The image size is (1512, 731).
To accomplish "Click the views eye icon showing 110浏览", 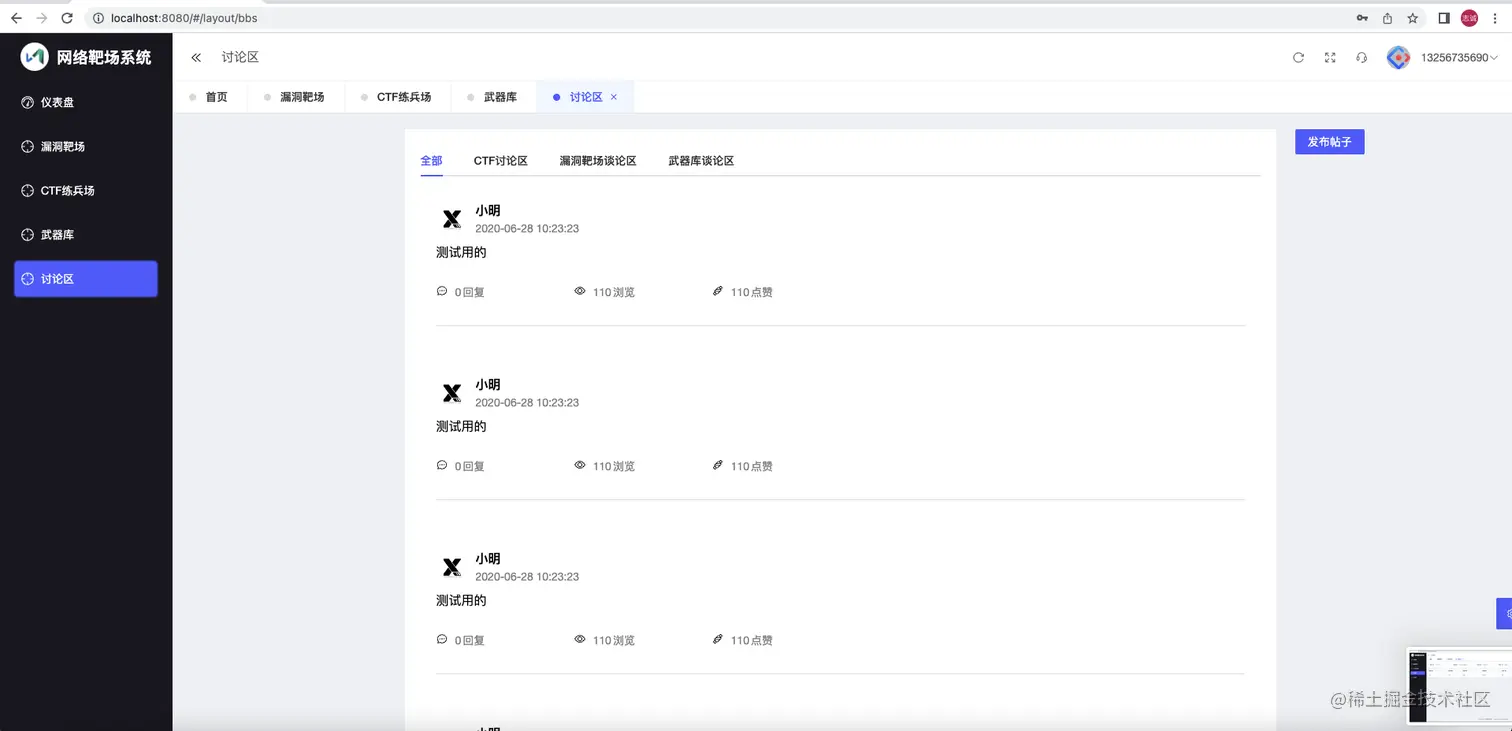I will point(580,291).
